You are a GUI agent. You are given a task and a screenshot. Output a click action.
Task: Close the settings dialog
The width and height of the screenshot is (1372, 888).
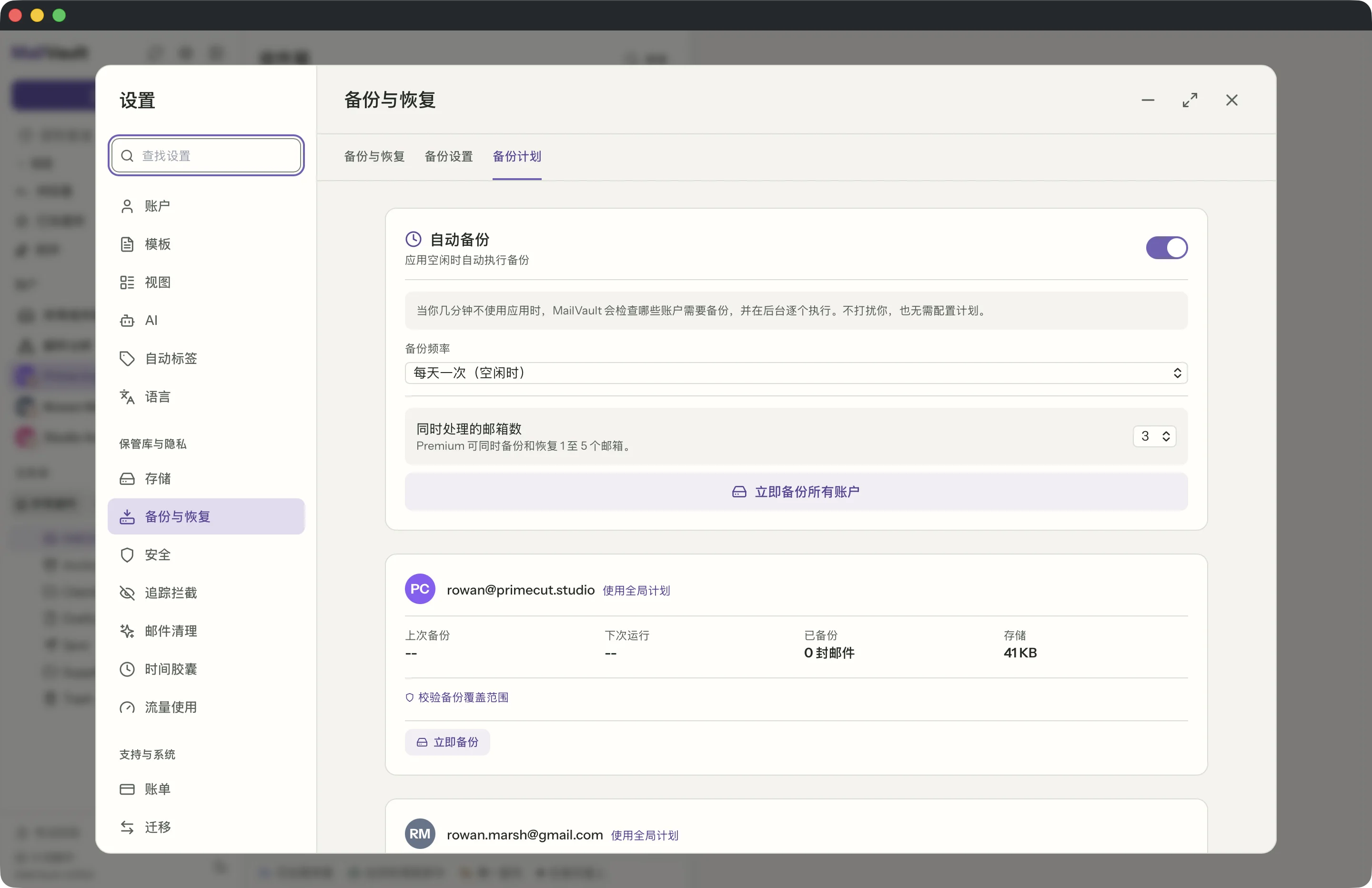click(1232, 100)
